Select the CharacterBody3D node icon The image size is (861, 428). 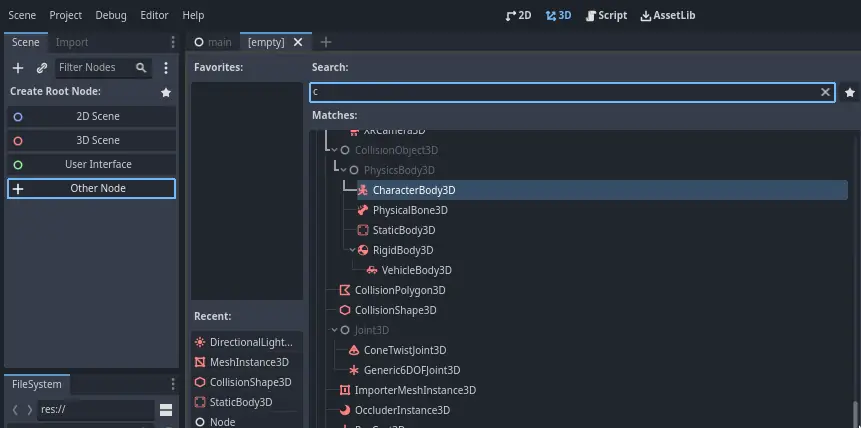click(363, 190)
